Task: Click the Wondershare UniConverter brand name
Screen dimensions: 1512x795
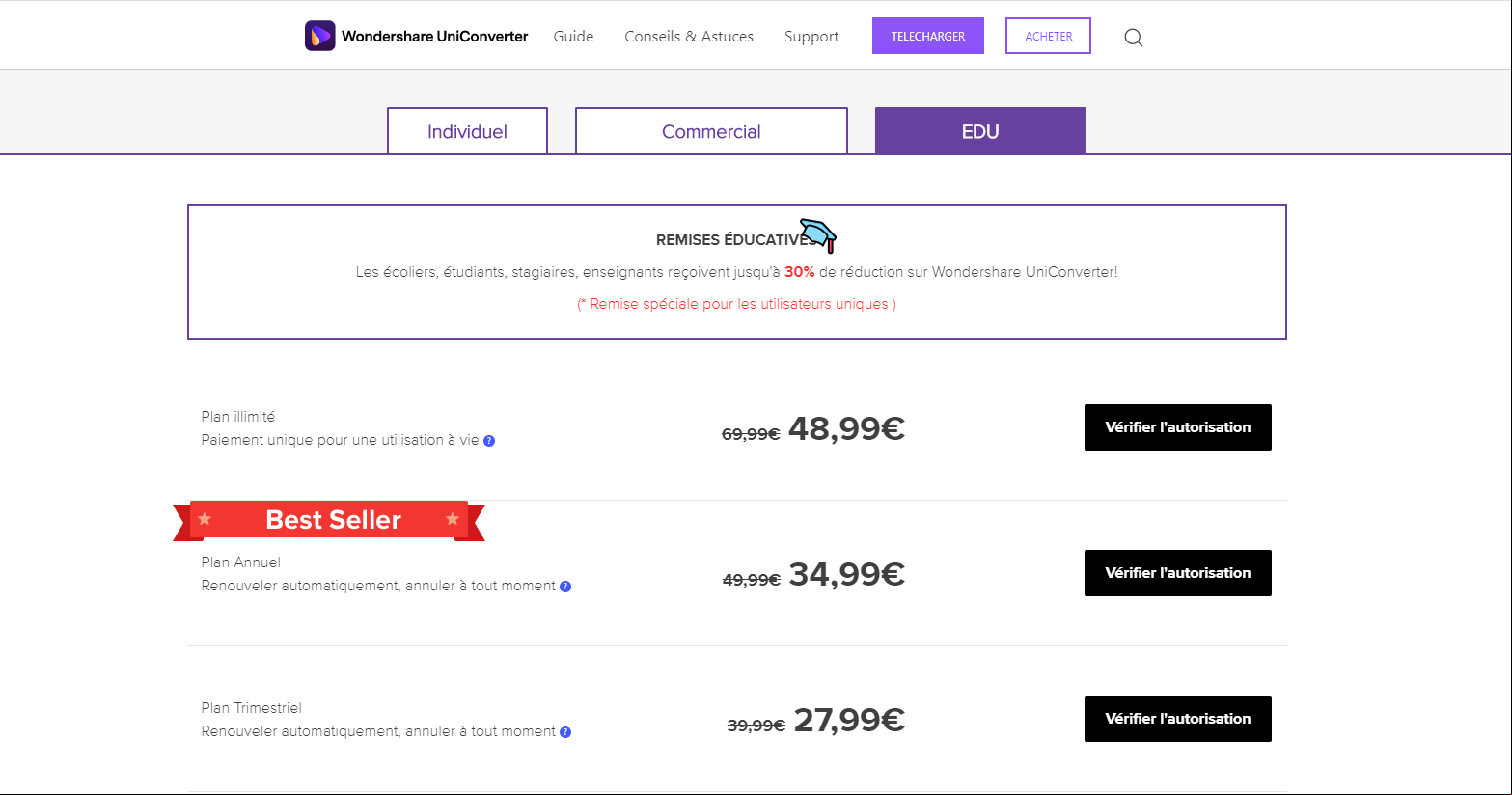Action: coord(435,37)
